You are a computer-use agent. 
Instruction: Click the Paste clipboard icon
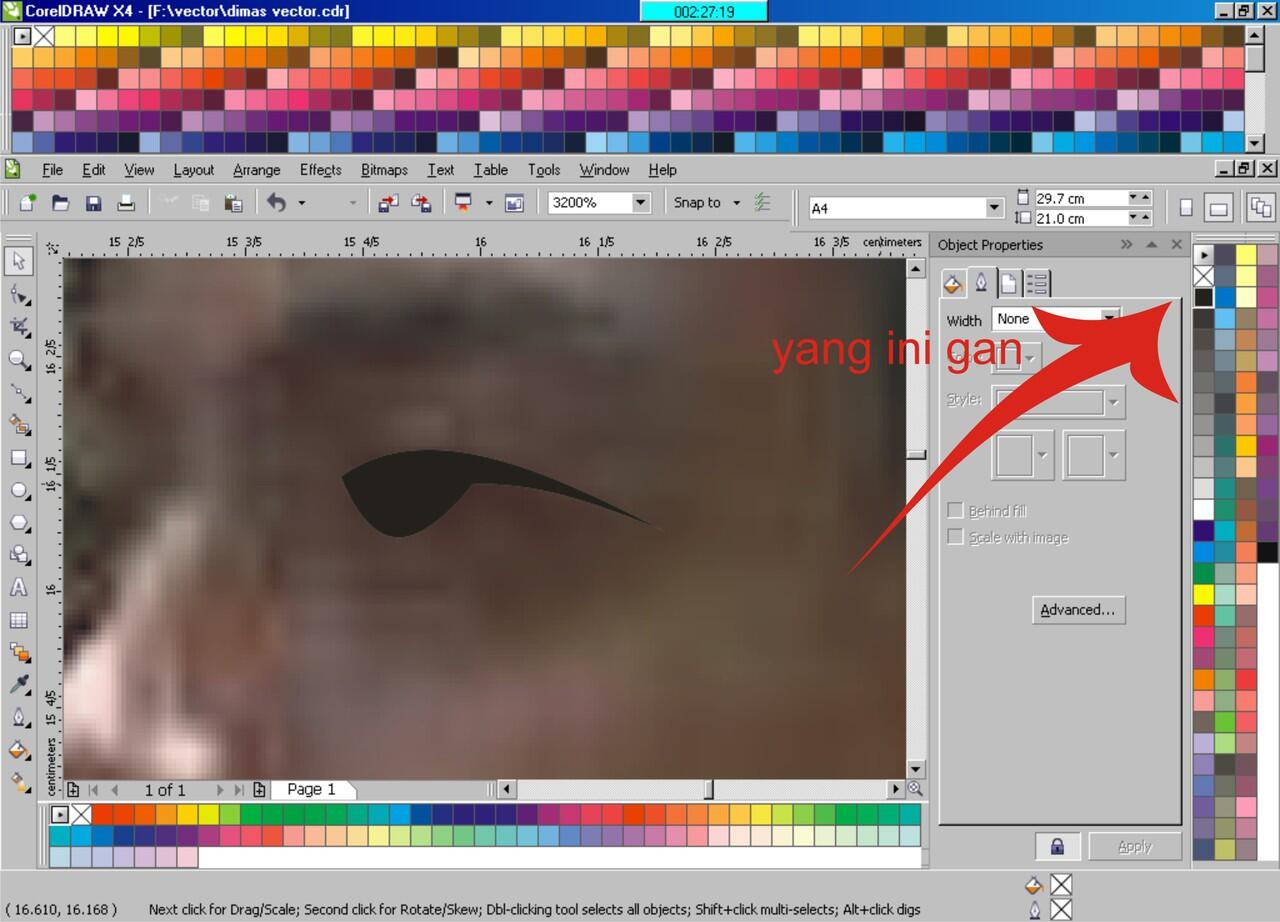[234, 203]
